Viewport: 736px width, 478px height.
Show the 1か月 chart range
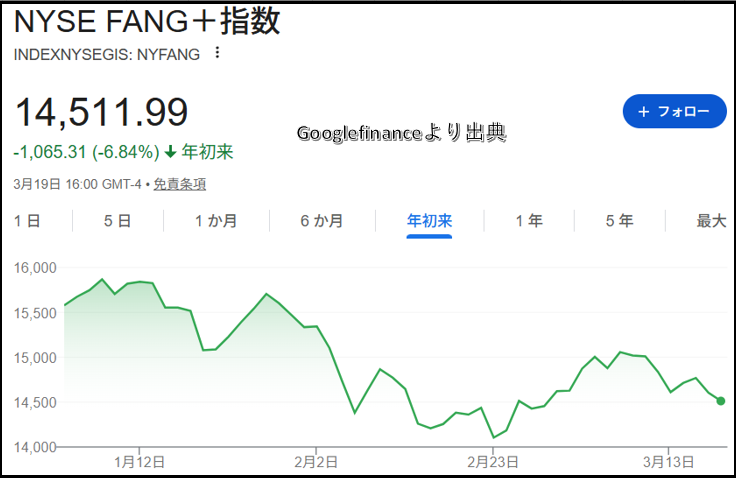(x=216, y=221)
